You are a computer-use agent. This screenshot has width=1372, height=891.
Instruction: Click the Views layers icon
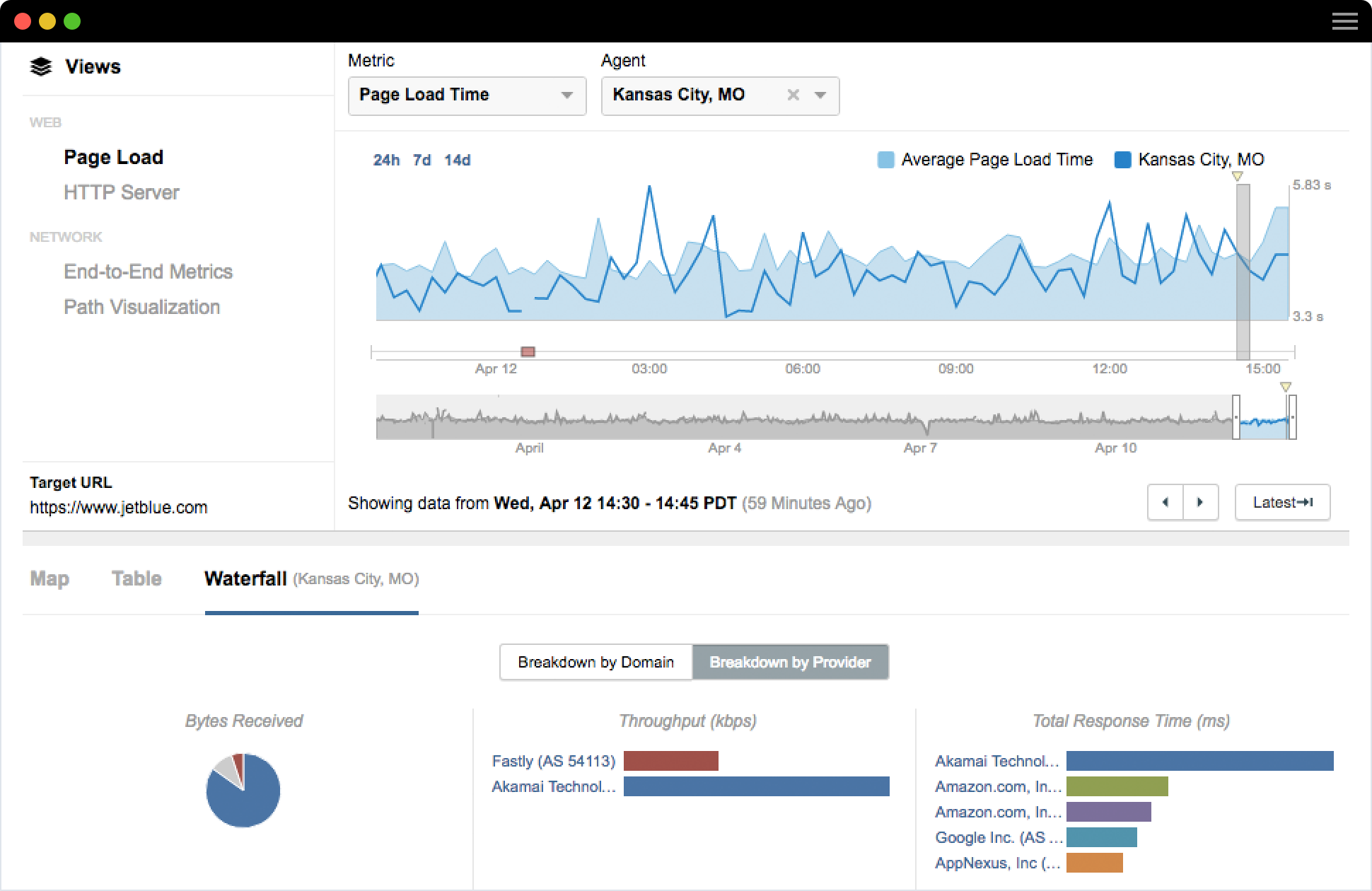(41, 66)
